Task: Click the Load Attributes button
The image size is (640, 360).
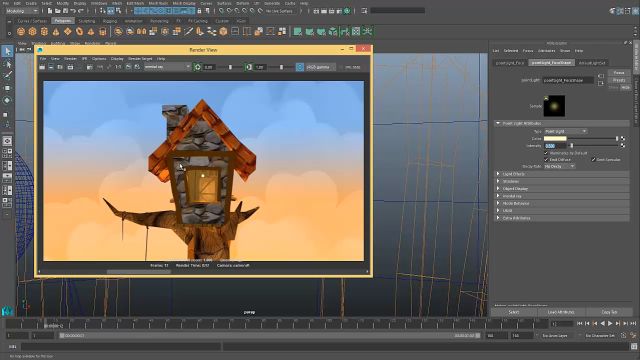Action: pos(561,312)
